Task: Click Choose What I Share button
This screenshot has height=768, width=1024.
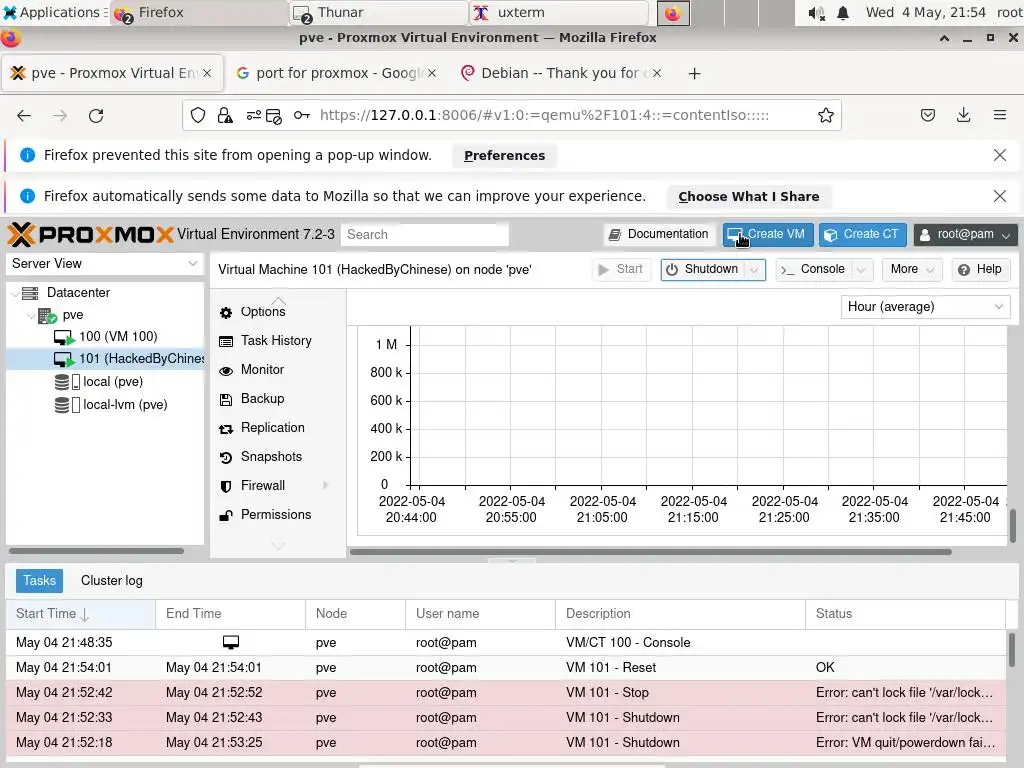Action: tap(748, 197)
